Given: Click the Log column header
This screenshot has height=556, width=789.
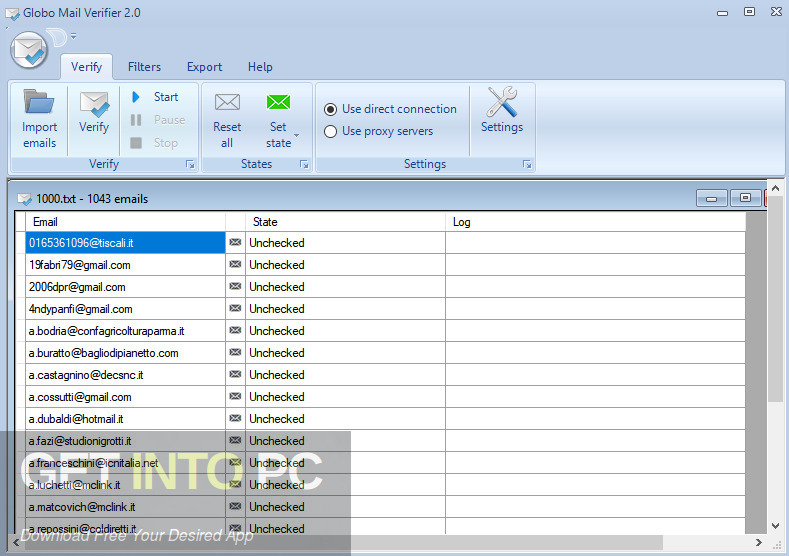Looking at the screenshot, I should tap(595, 222).
